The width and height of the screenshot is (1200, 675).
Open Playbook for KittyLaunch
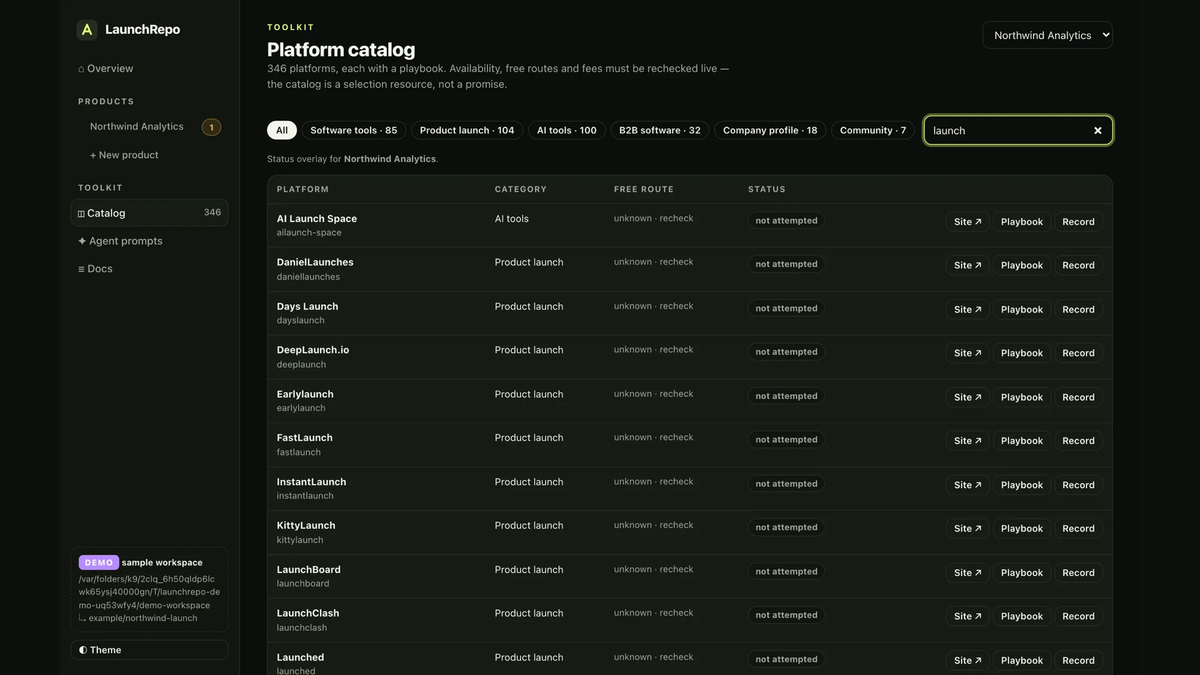1022,528
